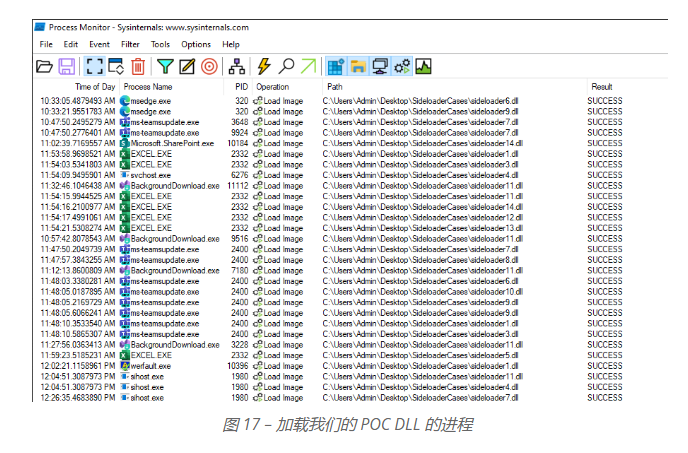This screenshot has height=453, width=688.
Task: Click PID 10396 cell
Action: [x=238, y=366]
